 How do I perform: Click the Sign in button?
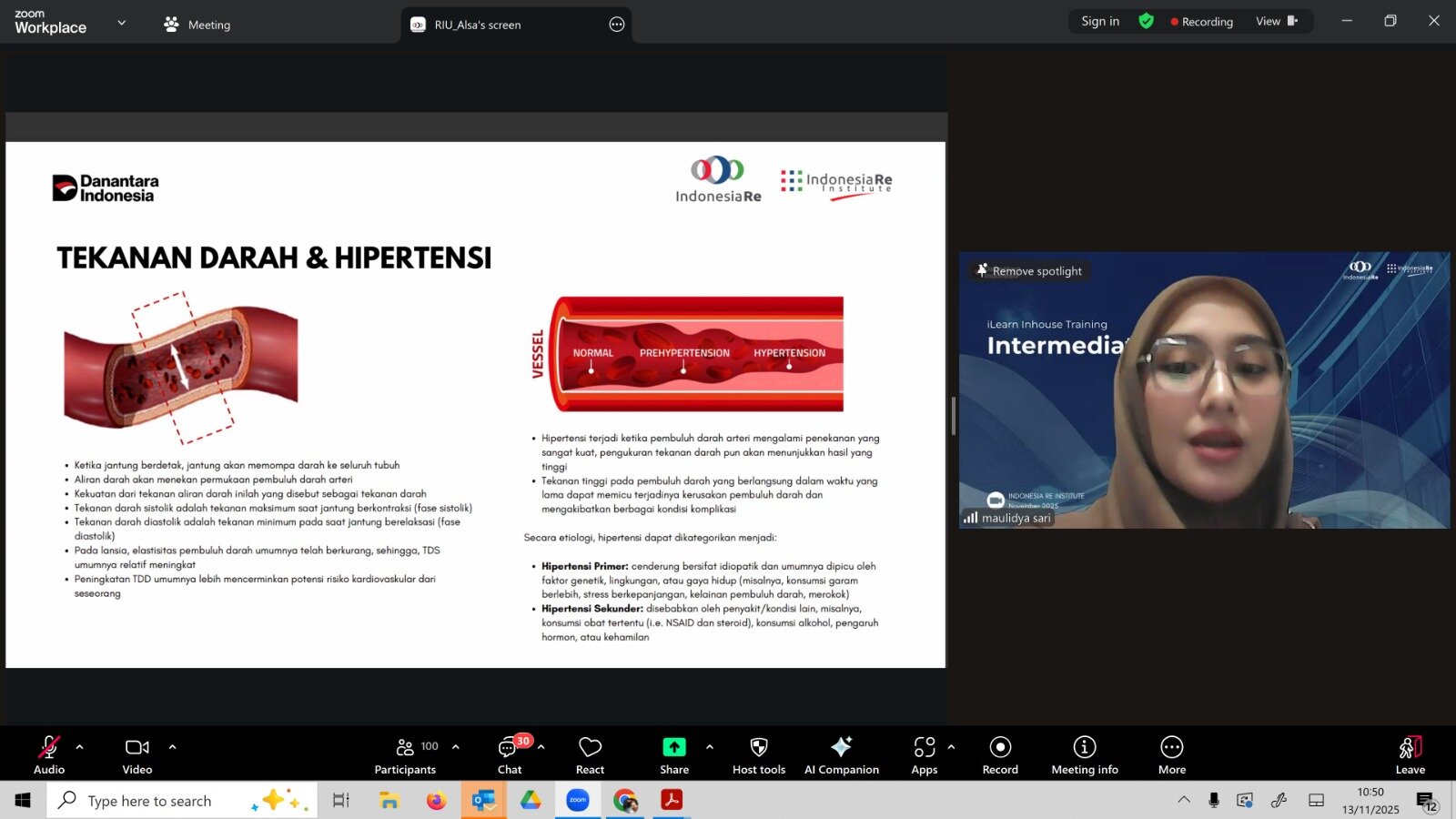click(x=1100, y=21)
